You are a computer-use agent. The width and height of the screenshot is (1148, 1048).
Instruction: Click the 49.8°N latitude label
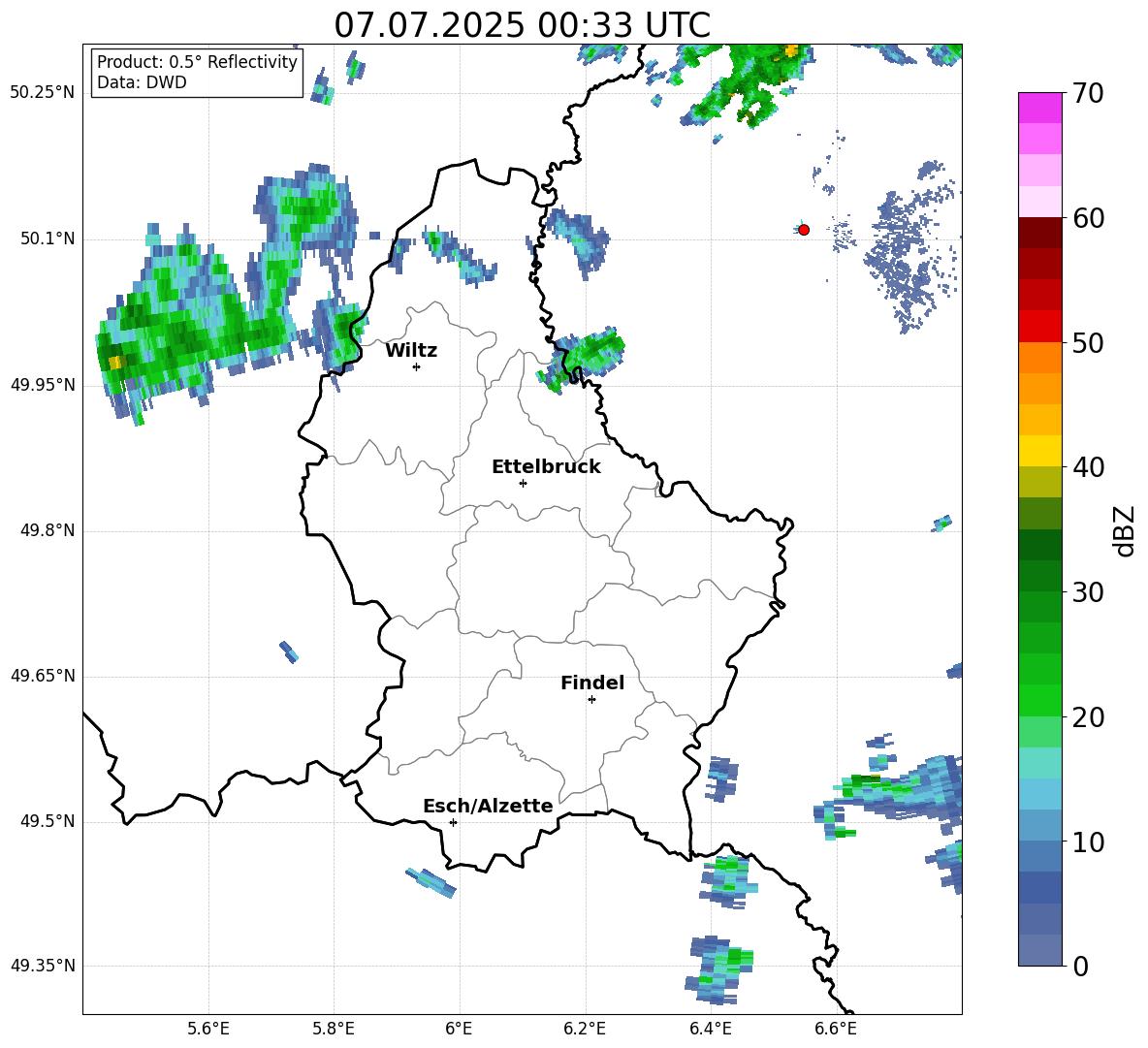[x=48, y=530]
